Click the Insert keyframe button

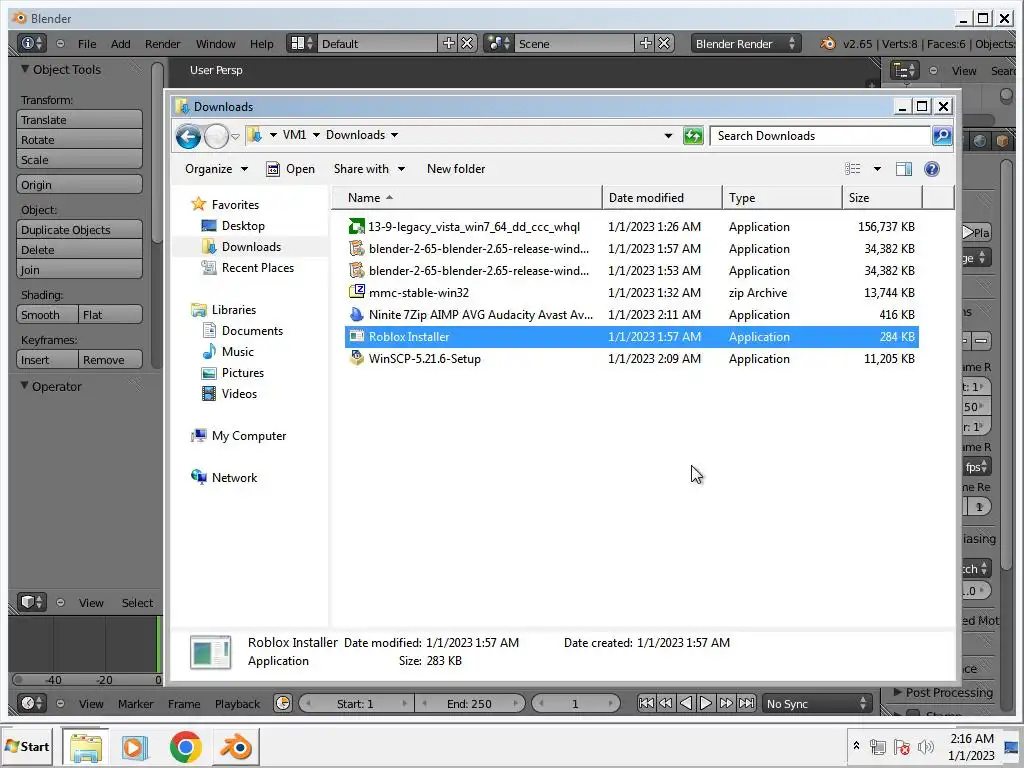tap(47, 360)
